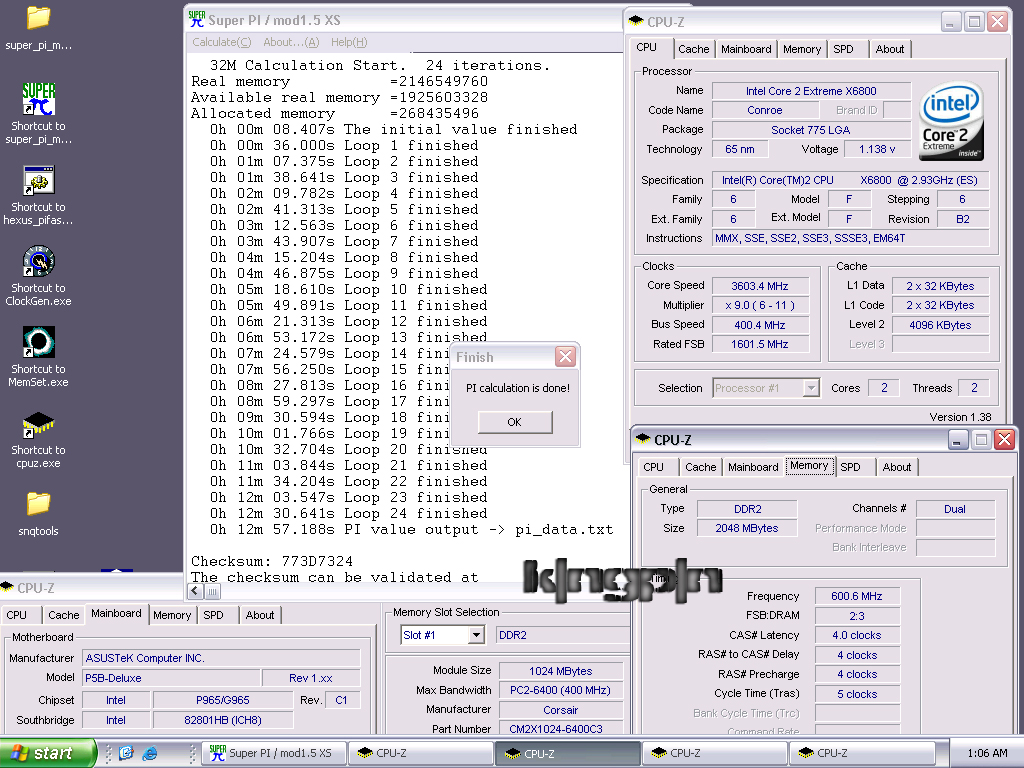The height and width of the screenshot is (768, 1024).
Task: Switch to the fourth CPU-Z taskbar button
Action: coord(861,753)
